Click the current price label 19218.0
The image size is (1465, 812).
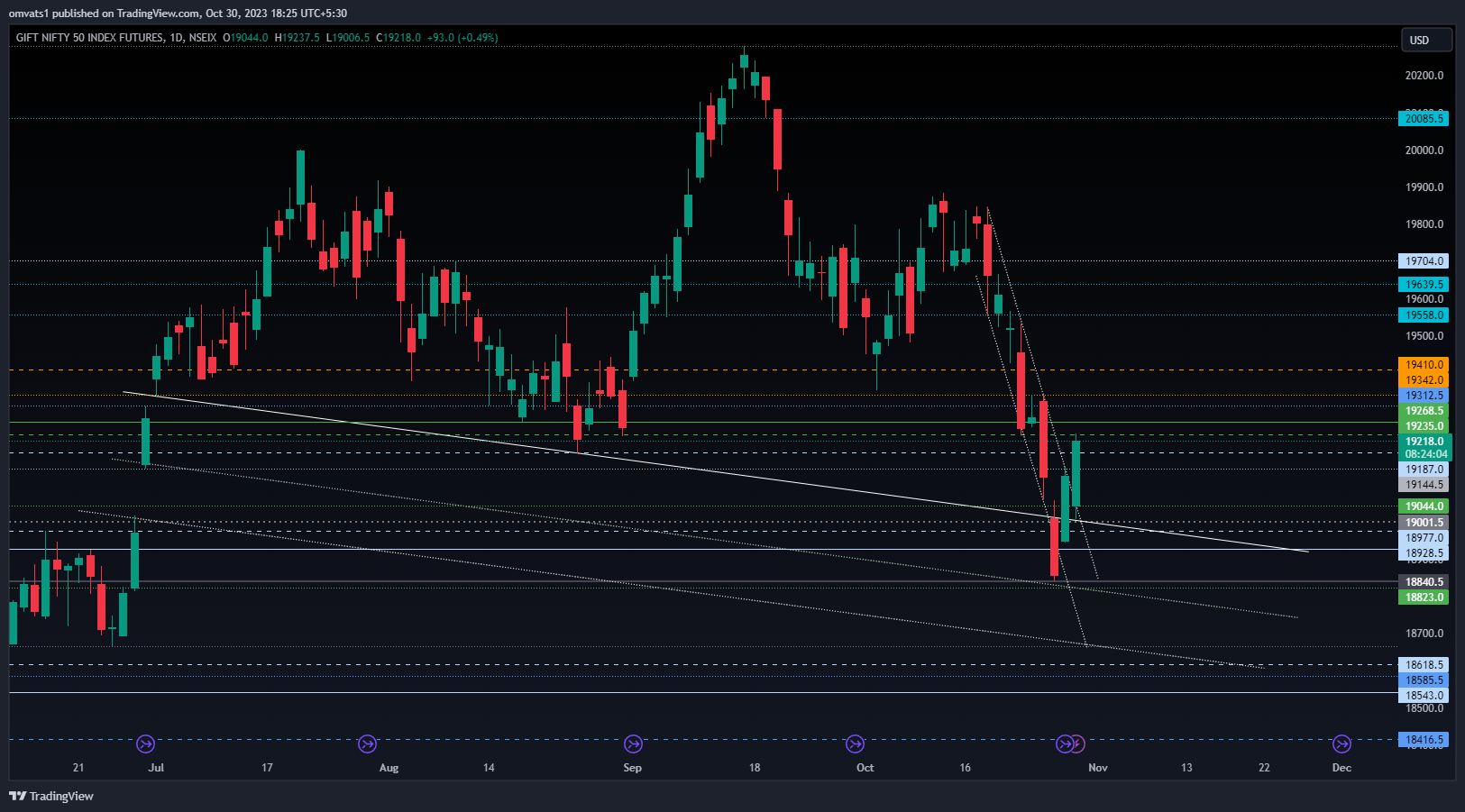point(1424,442)
